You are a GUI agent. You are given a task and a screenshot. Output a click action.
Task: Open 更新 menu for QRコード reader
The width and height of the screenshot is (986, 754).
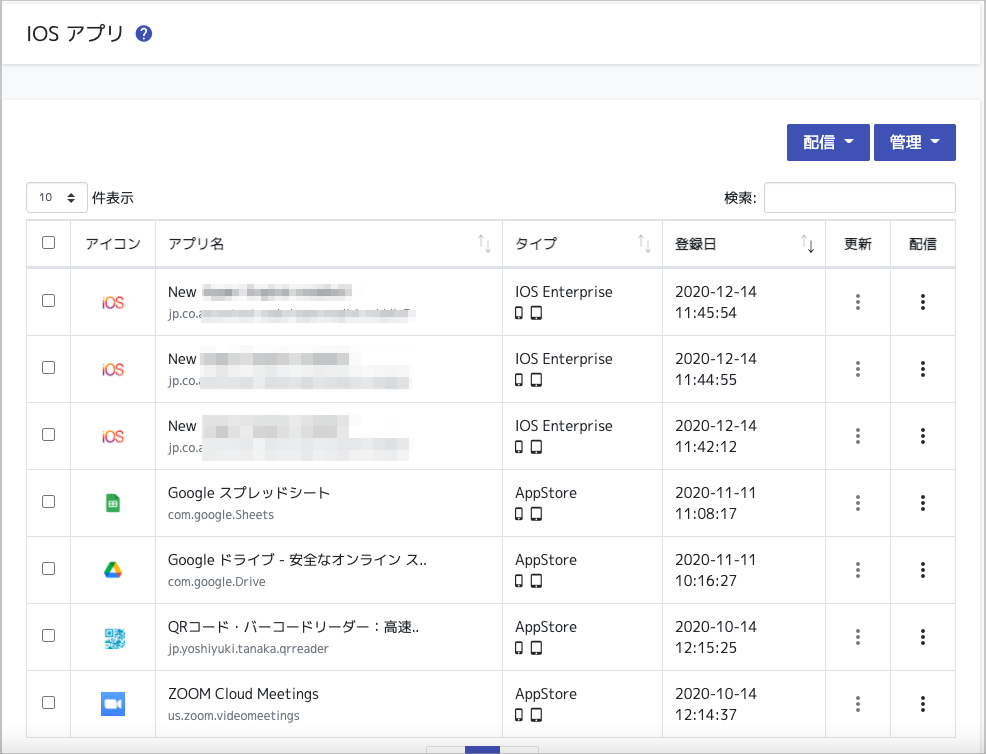858,637
